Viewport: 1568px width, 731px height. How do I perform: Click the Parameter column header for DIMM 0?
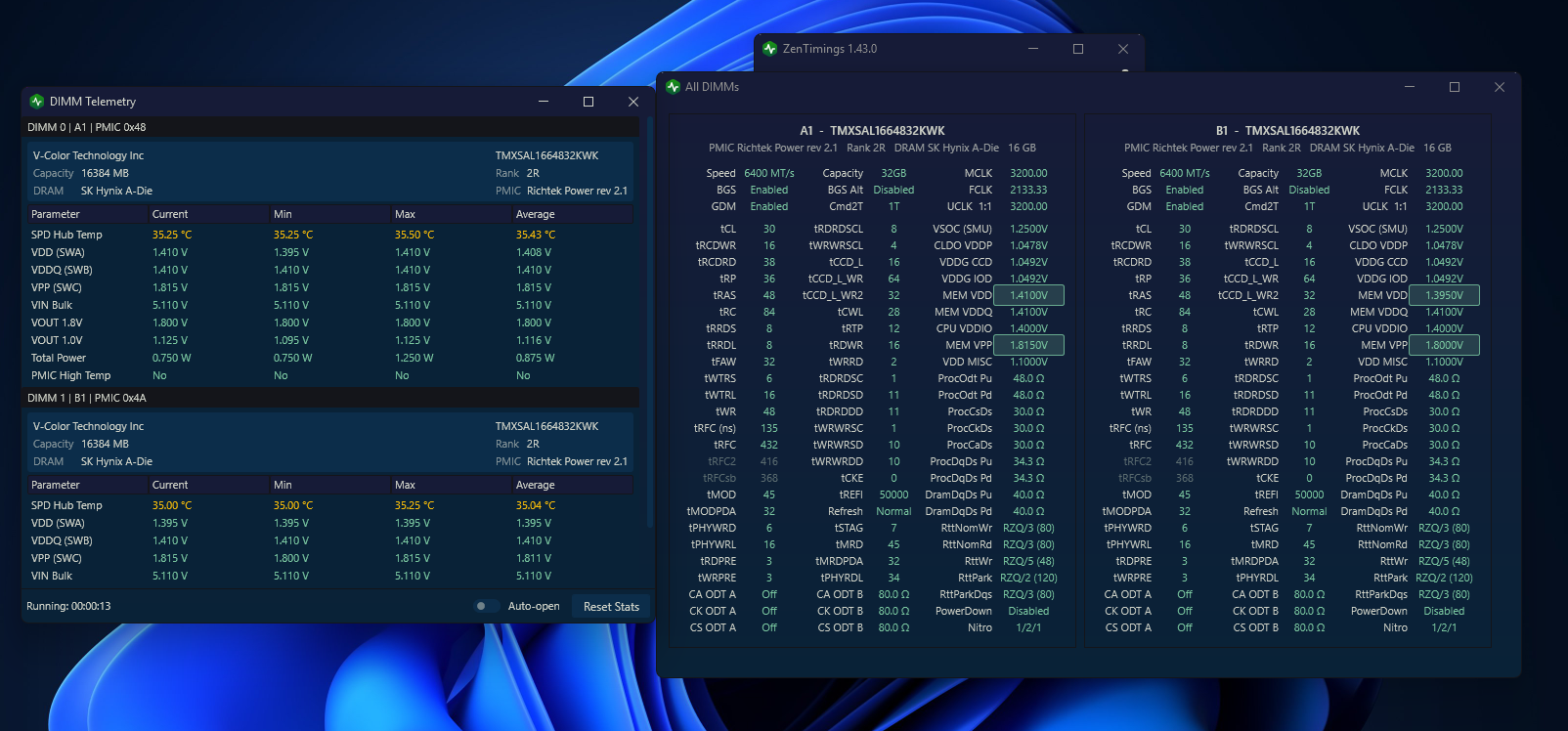pyautogui.click(x=88, y=214)
